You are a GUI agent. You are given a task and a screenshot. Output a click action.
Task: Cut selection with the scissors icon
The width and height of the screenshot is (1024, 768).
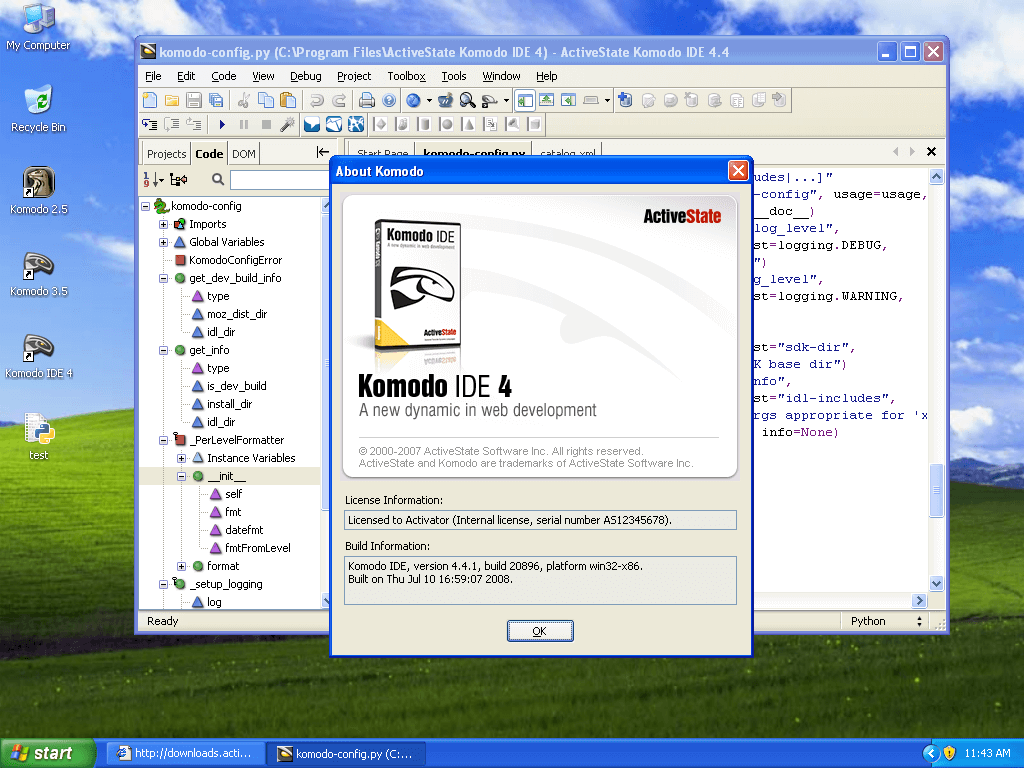(244, 100)
